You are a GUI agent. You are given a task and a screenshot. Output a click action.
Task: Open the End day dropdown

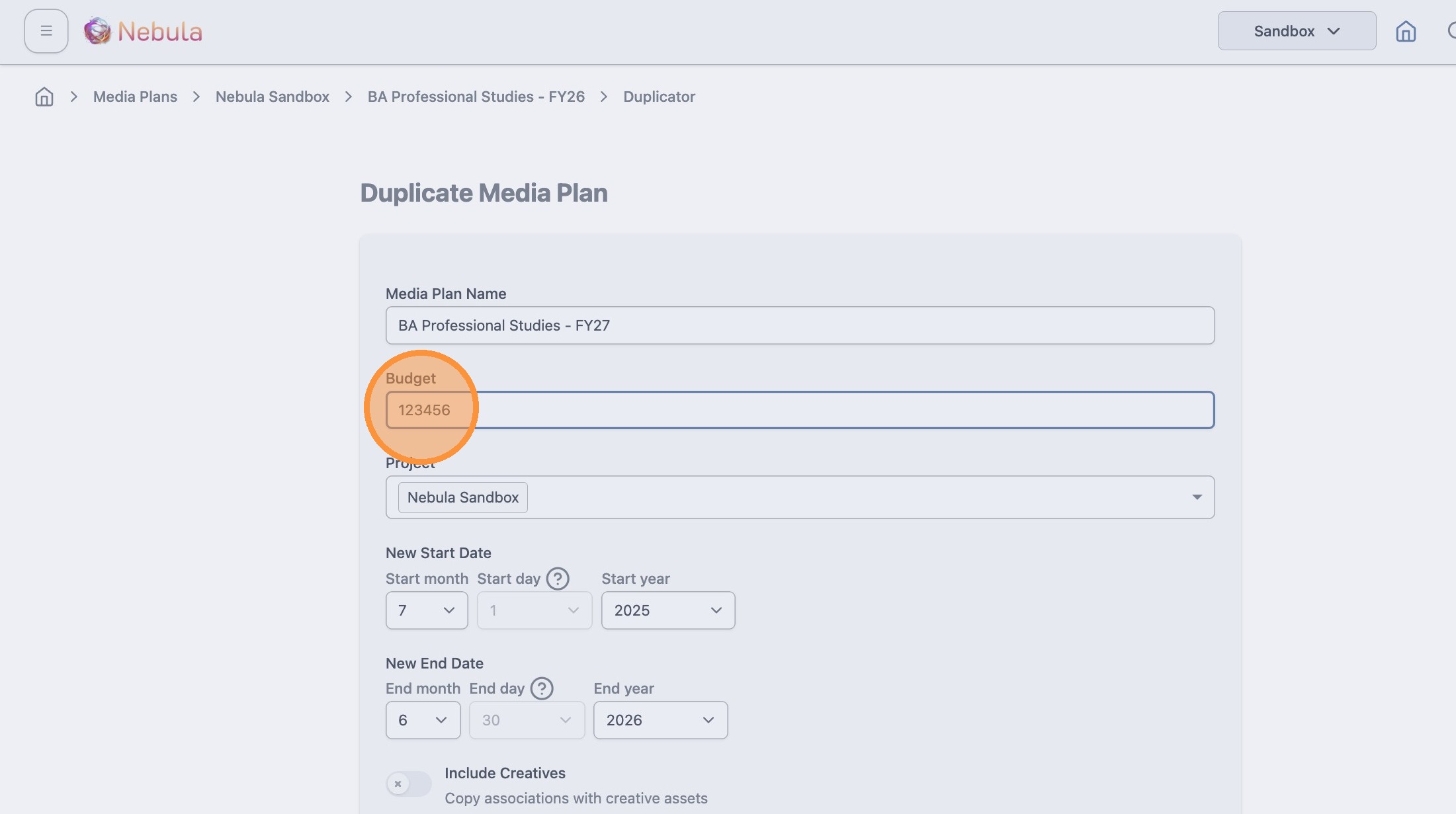pyautogui.click(x=527, y=720)
